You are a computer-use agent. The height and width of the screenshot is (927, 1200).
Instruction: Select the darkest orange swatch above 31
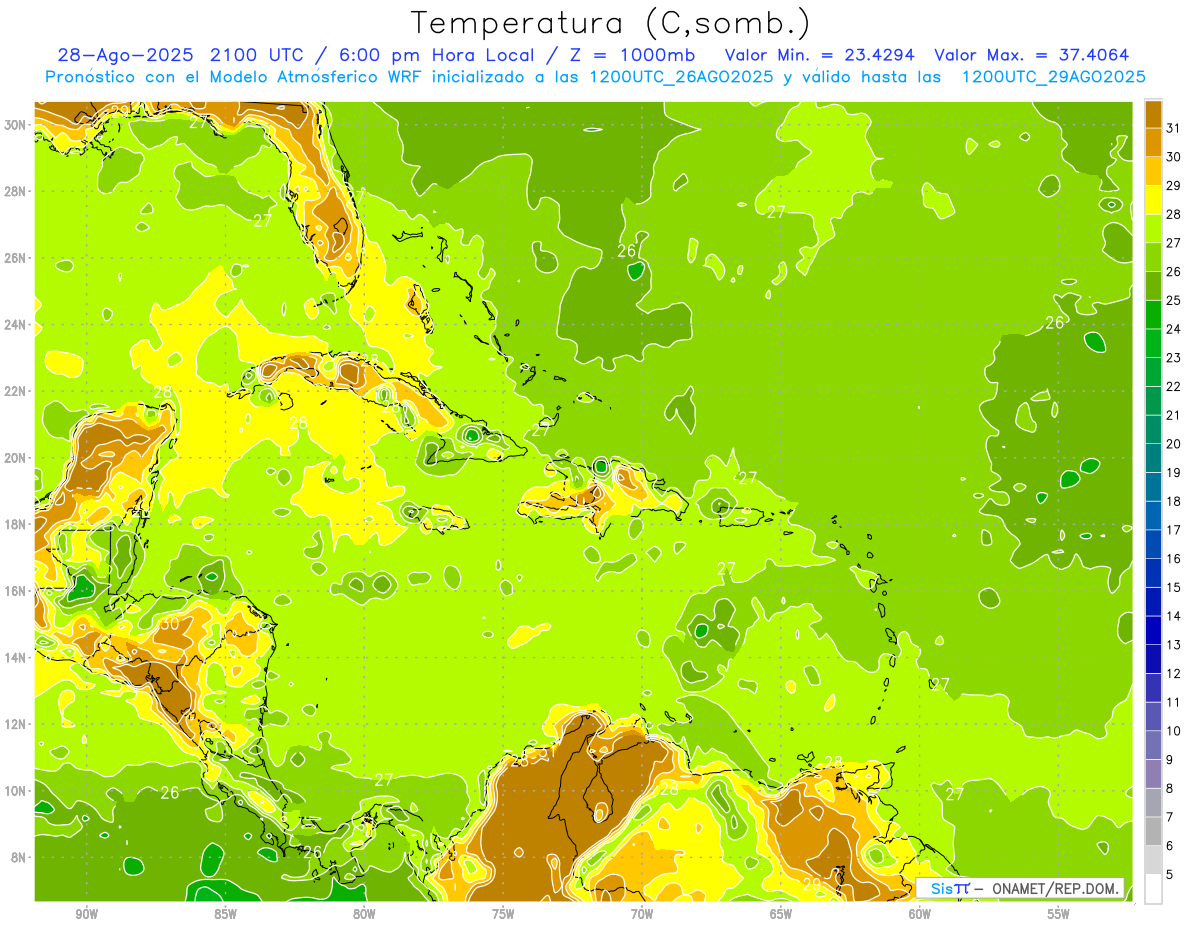(x=1153, y=114)
